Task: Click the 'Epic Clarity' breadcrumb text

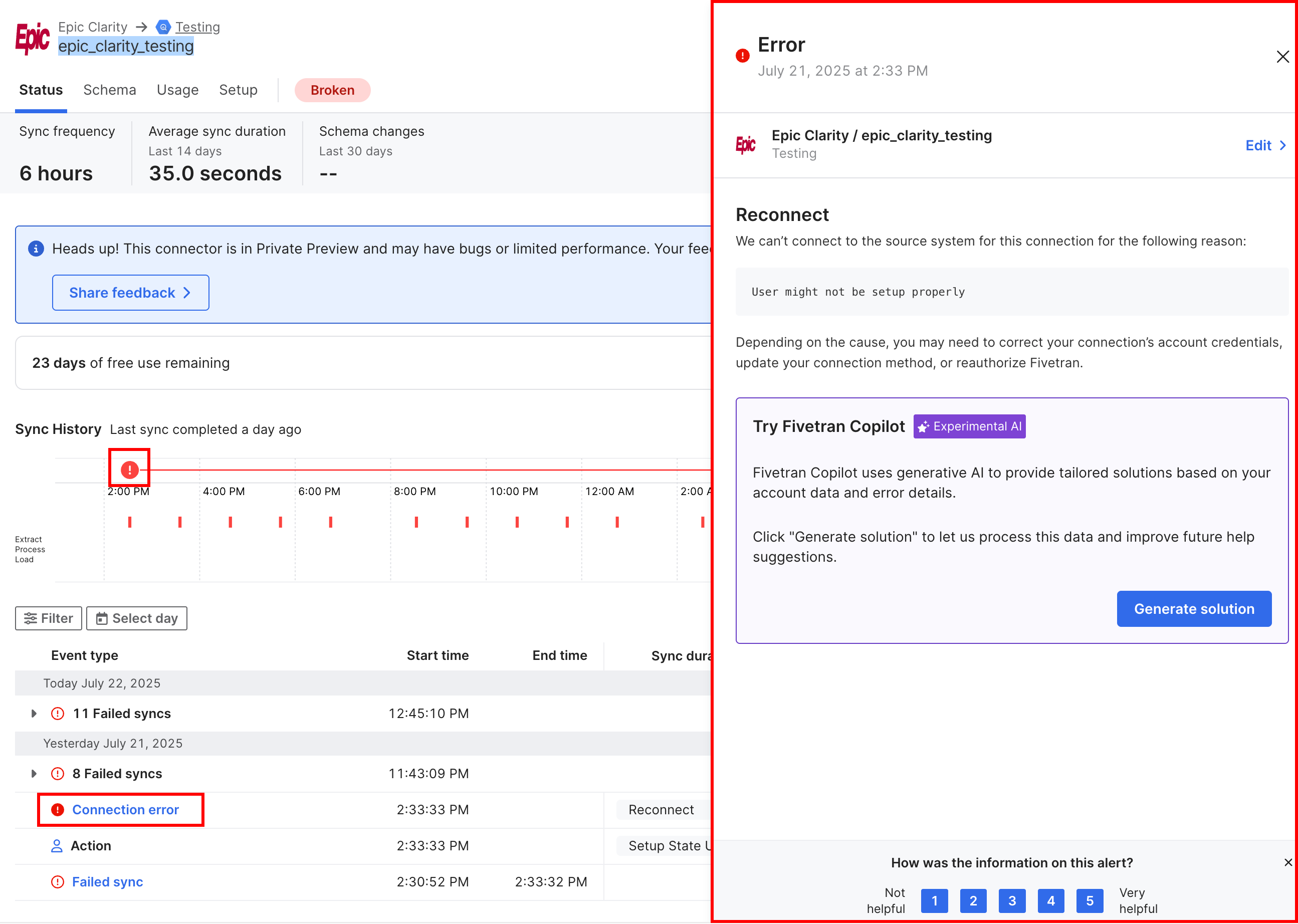Action: (x=93, y=27)
